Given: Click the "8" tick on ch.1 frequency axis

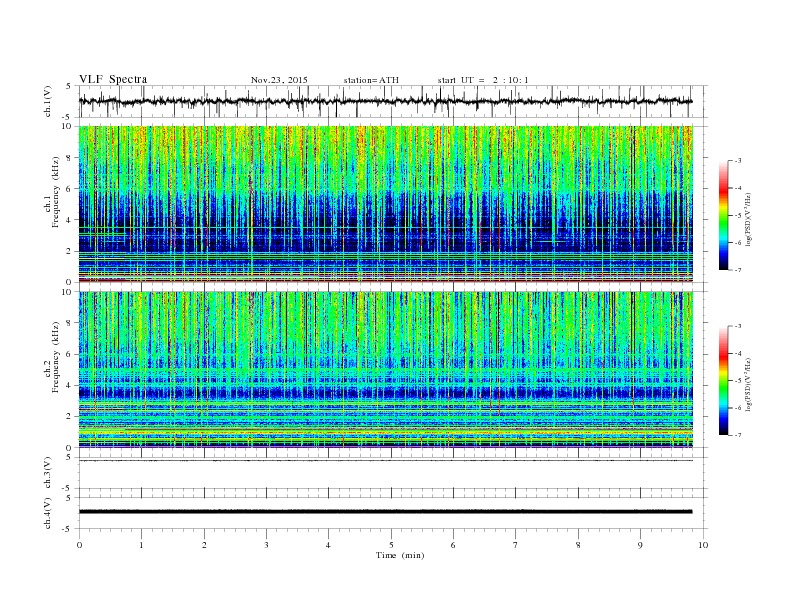Looking at the screenshot, I should 70,158.
